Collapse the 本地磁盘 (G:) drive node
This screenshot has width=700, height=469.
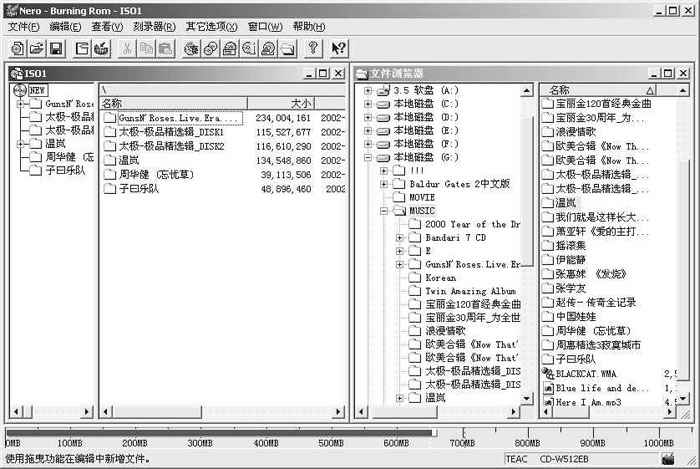coord(367,158)
